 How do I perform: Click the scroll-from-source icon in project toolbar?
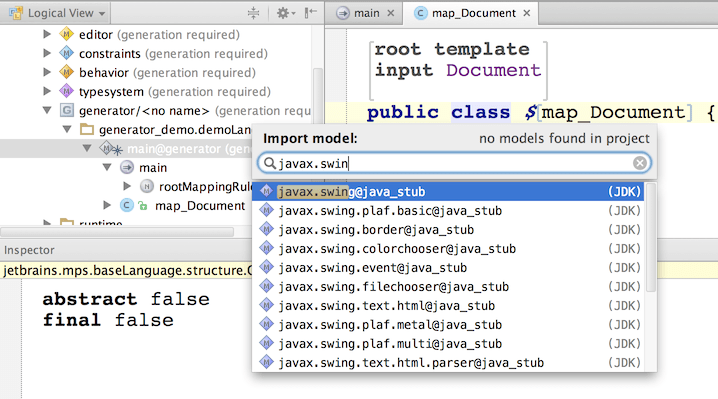click(x=253, y=13)
